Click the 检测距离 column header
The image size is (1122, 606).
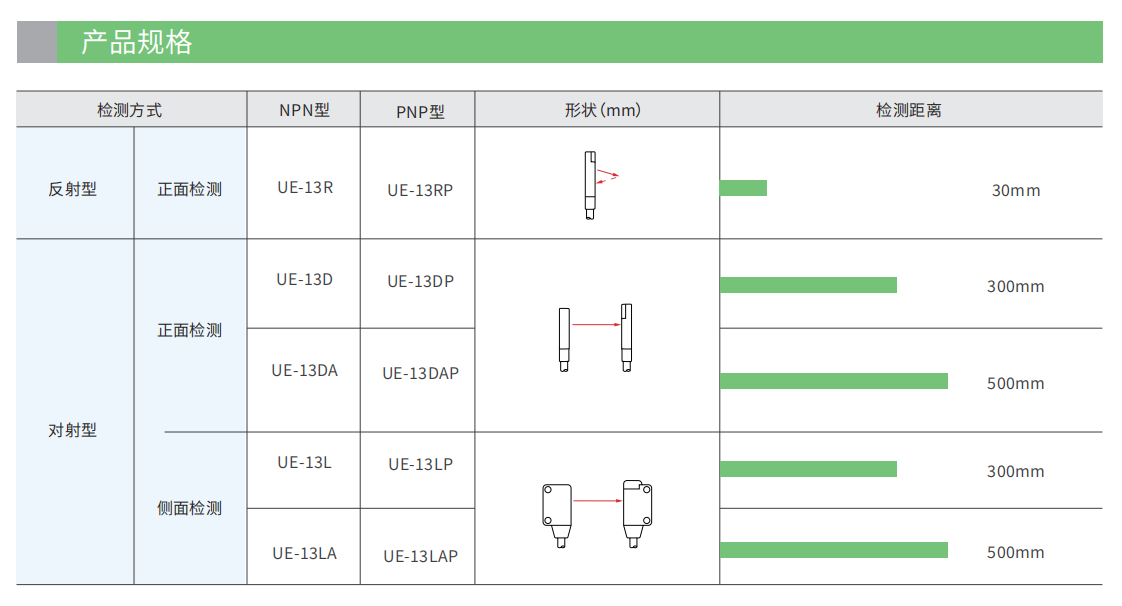[911, 109]
